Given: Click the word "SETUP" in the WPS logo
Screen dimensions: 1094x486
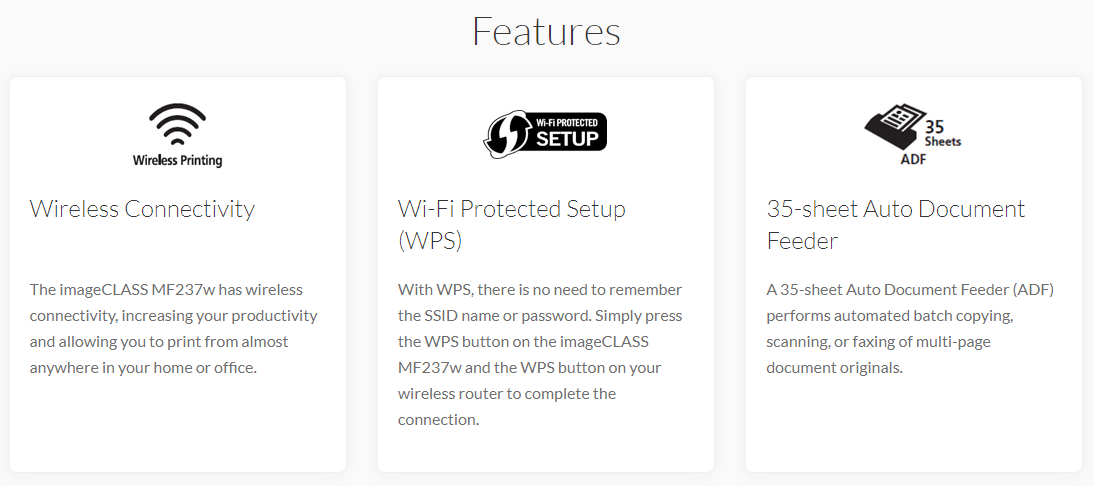Looking at the screenshot, I should (x=566, y=138).
